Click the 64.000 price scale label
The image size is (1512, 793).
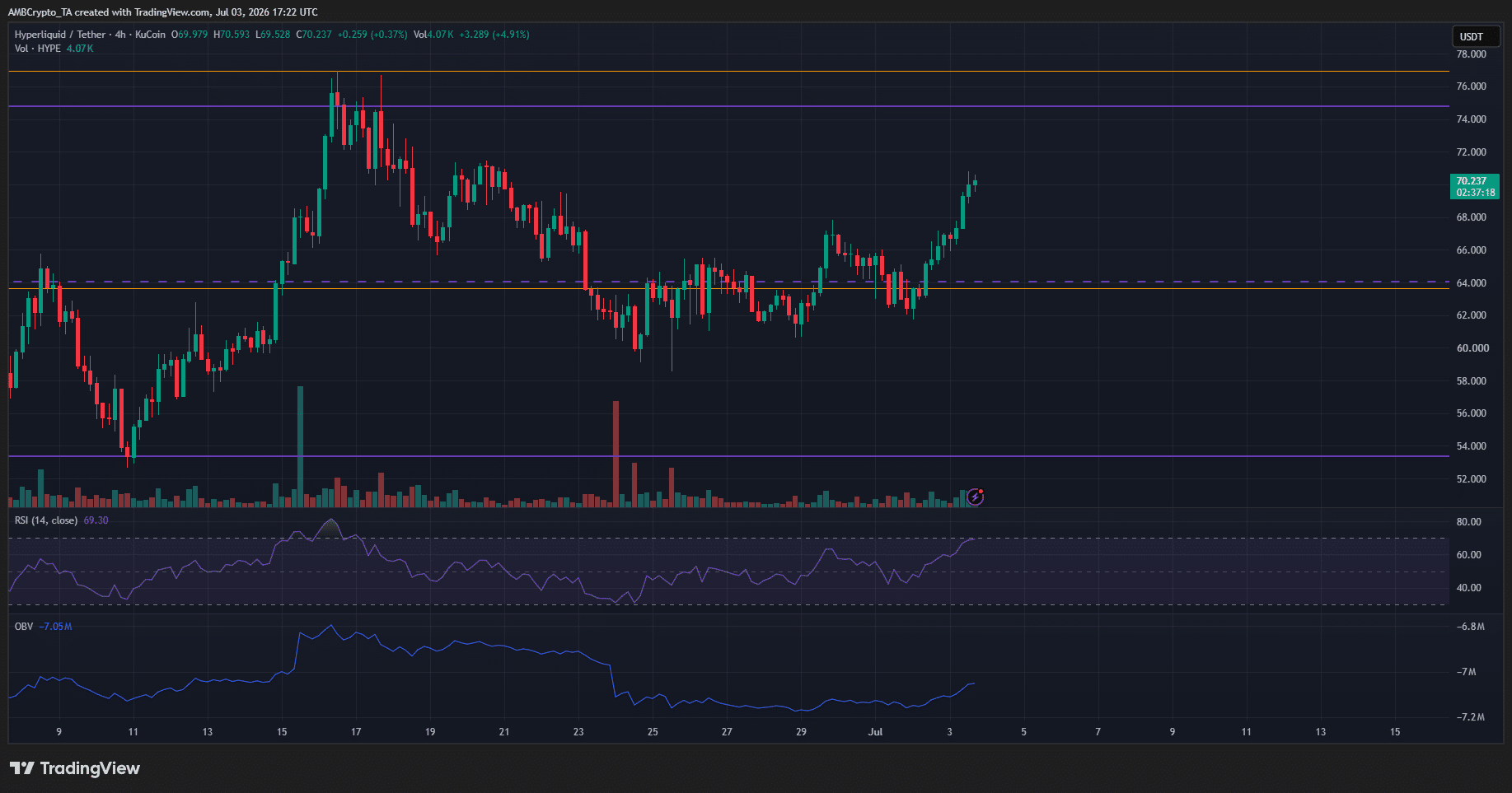pos(1472,282)
